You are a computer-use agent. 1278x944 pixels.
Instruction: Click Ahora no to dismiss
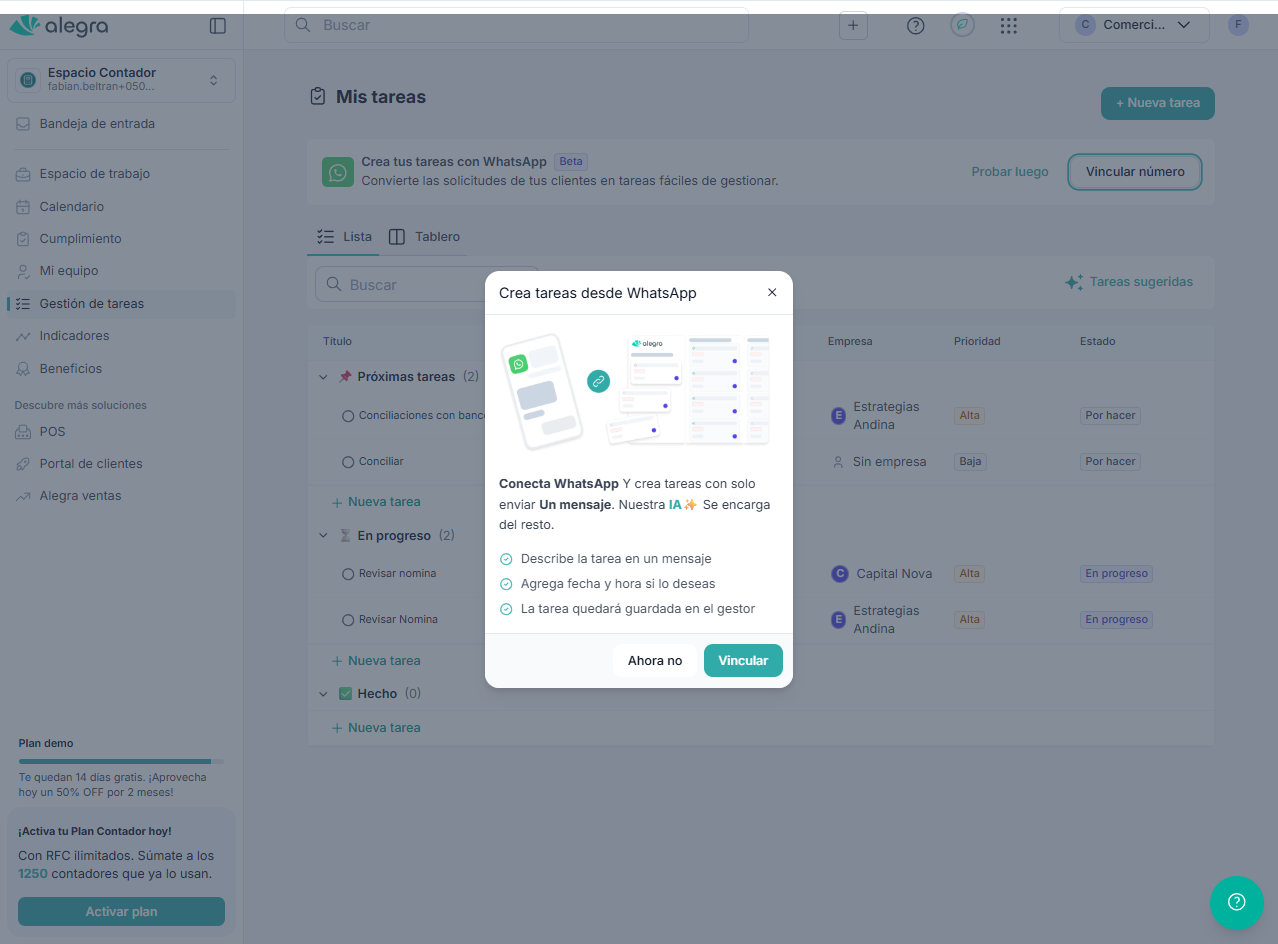[654, 660]
